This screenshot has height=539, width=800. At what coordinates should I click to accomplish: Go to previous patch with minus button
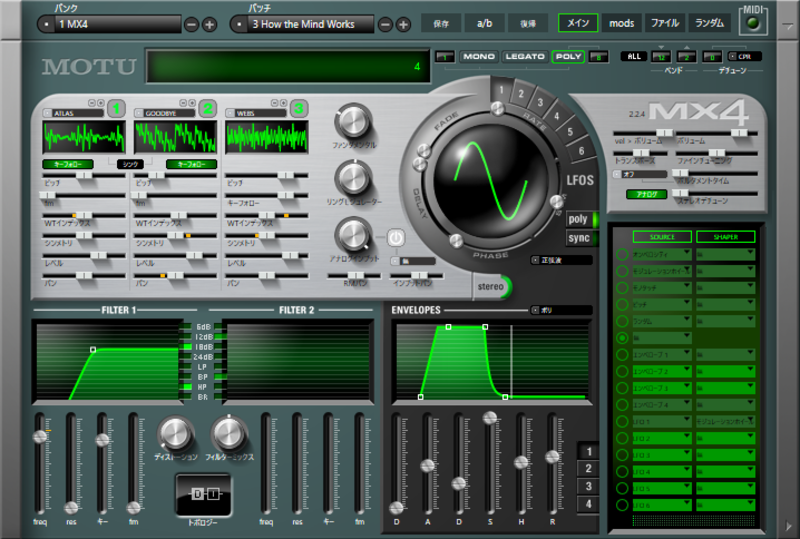386,24
